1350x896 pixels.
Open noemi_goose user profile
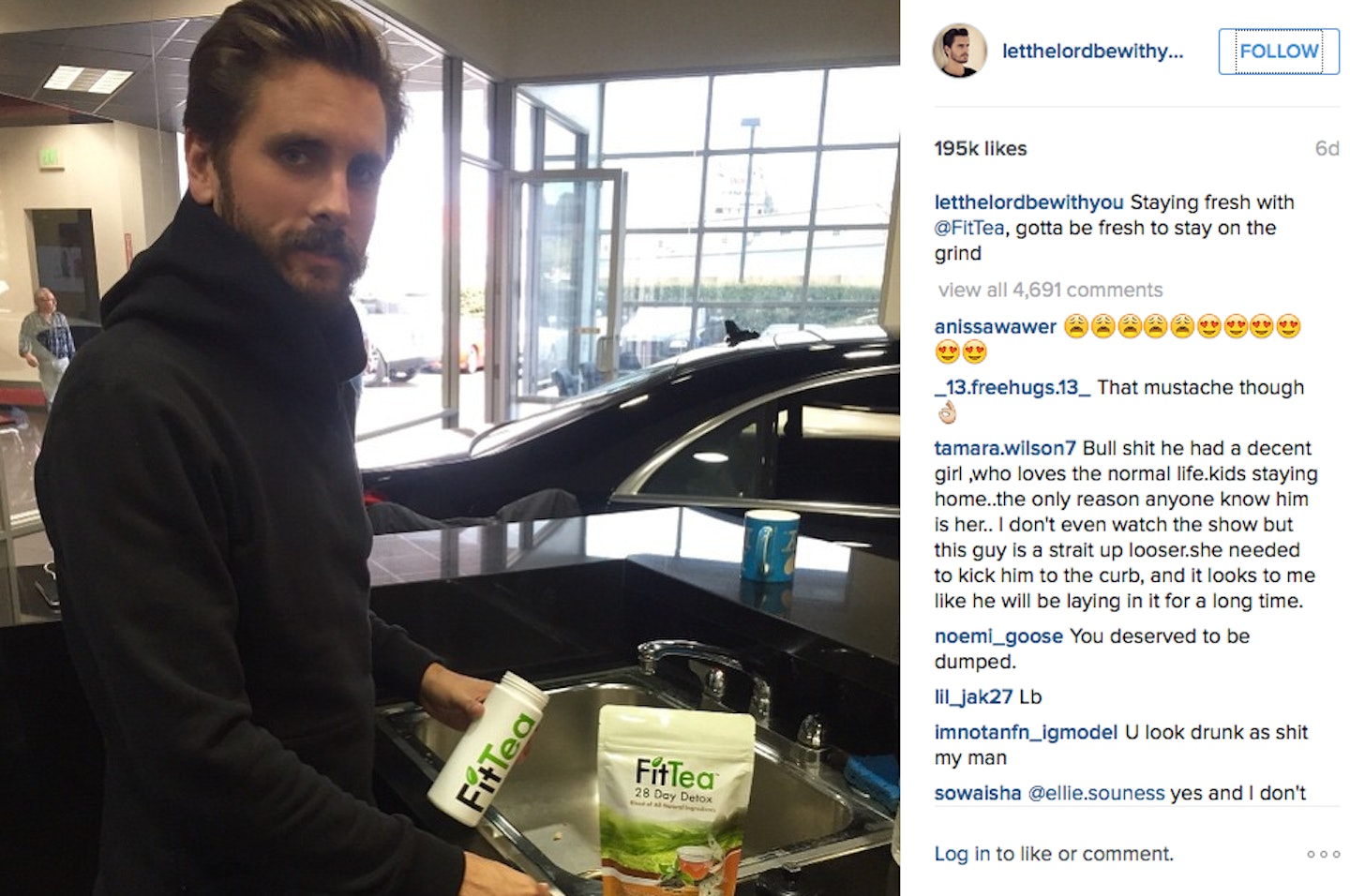coord(998,636)
